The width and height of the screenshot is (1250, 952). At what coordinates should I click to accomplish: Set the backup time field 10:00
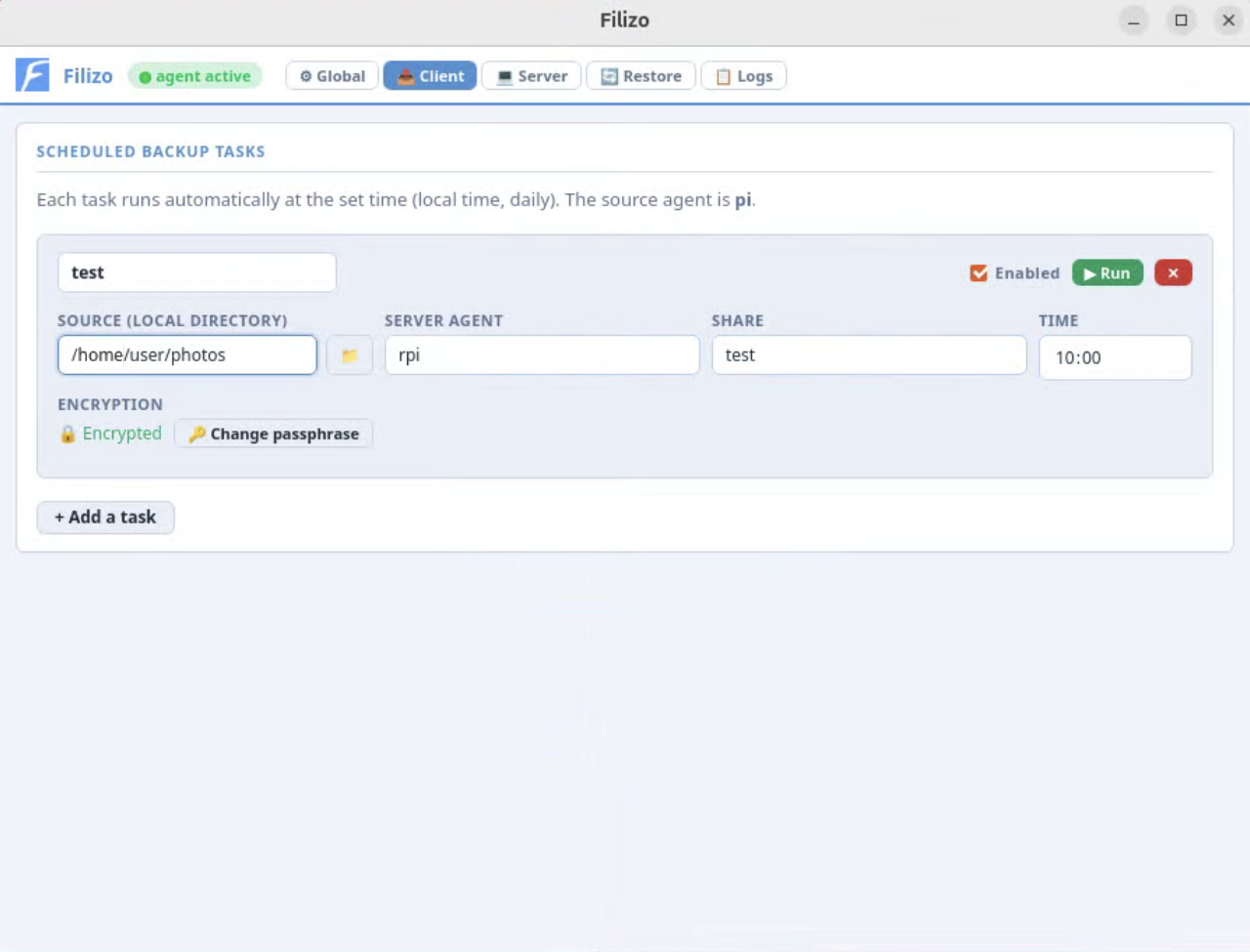point(1115,357)
